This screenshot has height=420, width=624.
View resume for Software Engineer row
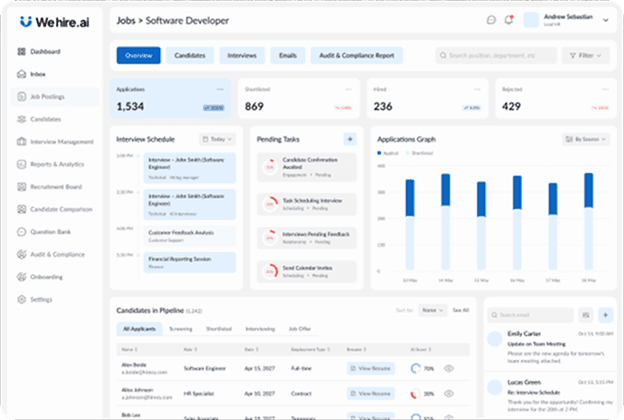point(371,368)
